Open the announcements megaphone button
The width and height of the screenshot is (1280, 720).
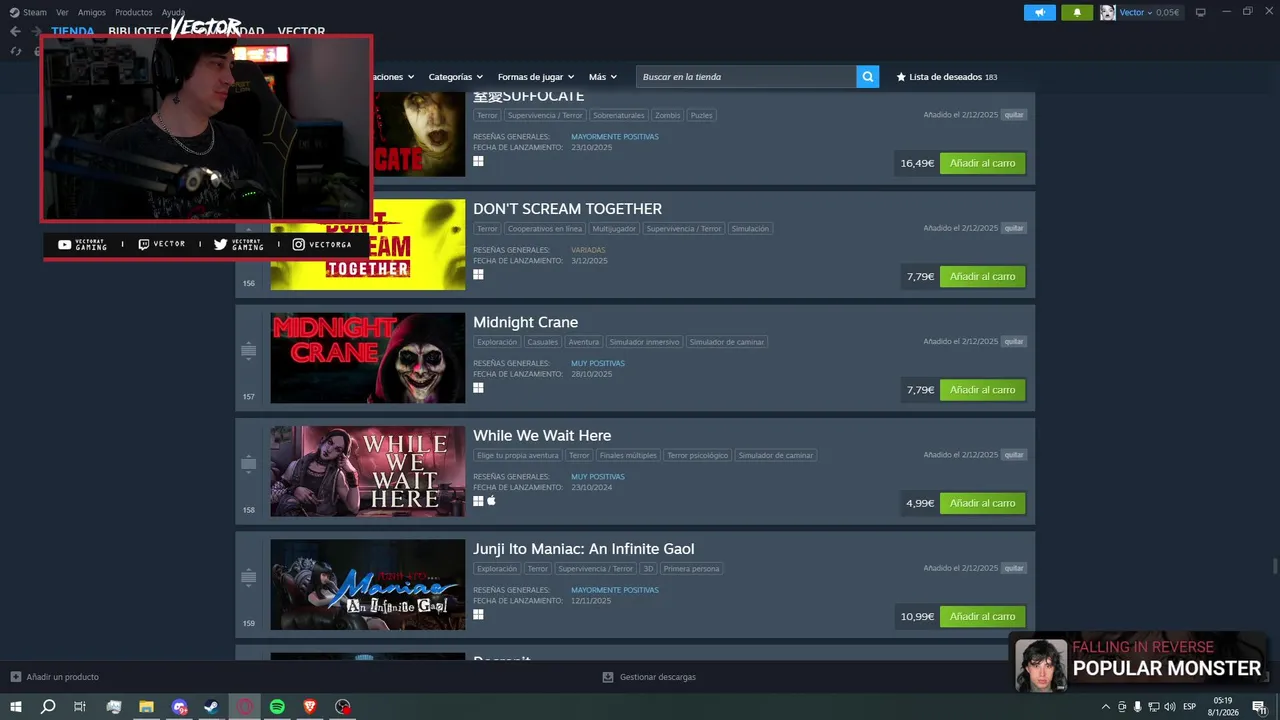point(1040,12)
